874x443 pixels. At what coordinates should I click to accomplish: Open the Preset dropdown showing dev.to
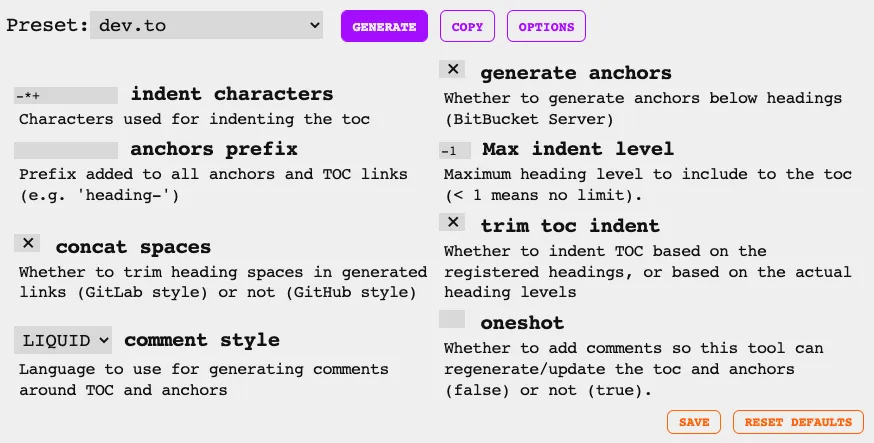[206, 26]
